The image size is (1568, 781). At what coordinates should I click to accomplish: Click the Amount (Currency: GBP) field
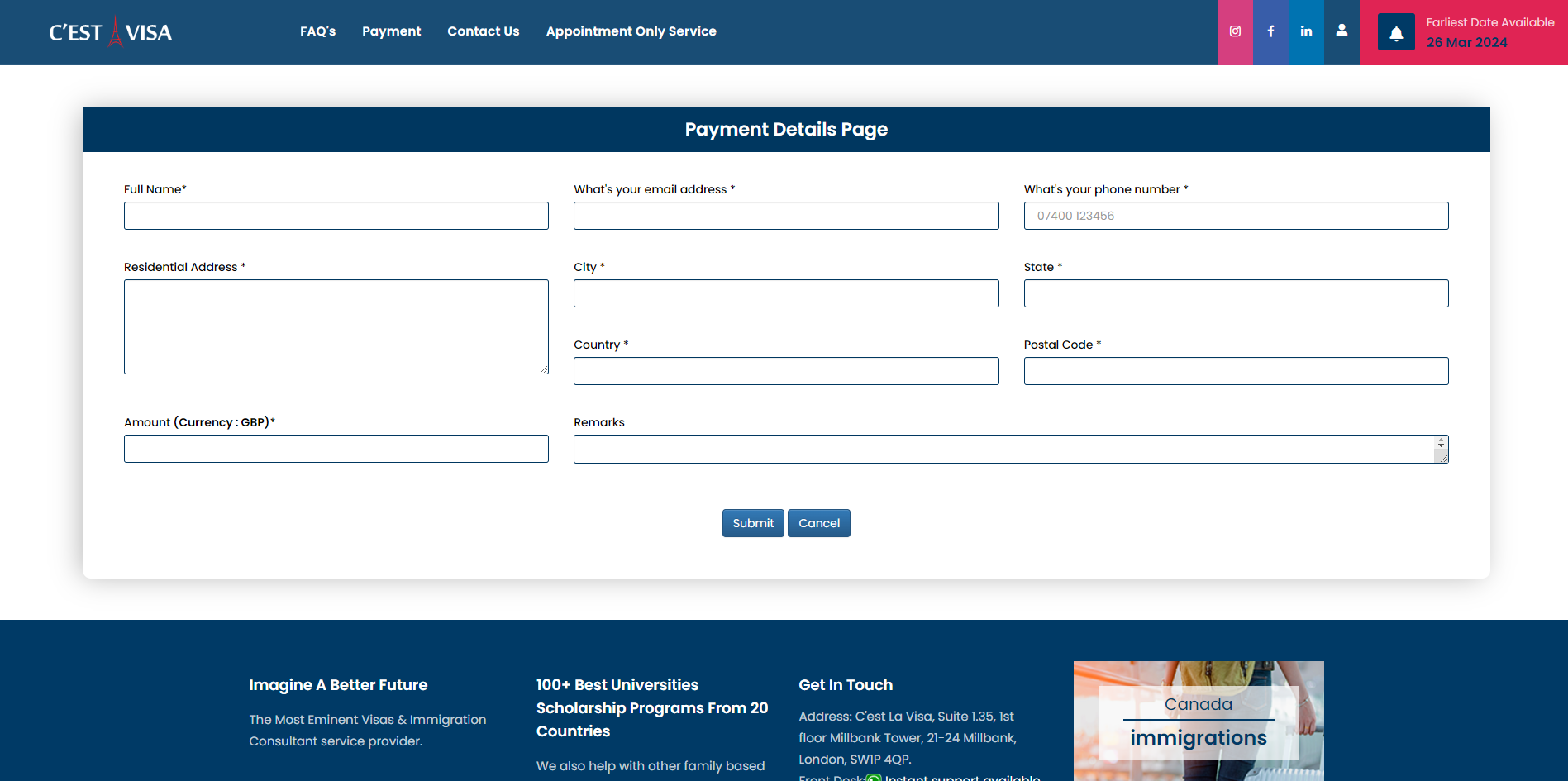tap(336, 449)
